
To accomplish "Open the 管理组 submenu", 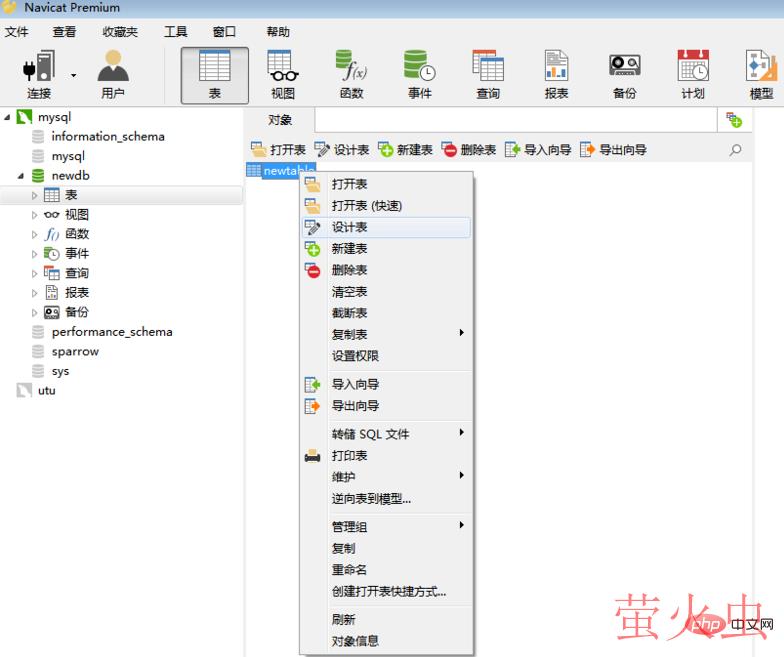I will [386, 526].
